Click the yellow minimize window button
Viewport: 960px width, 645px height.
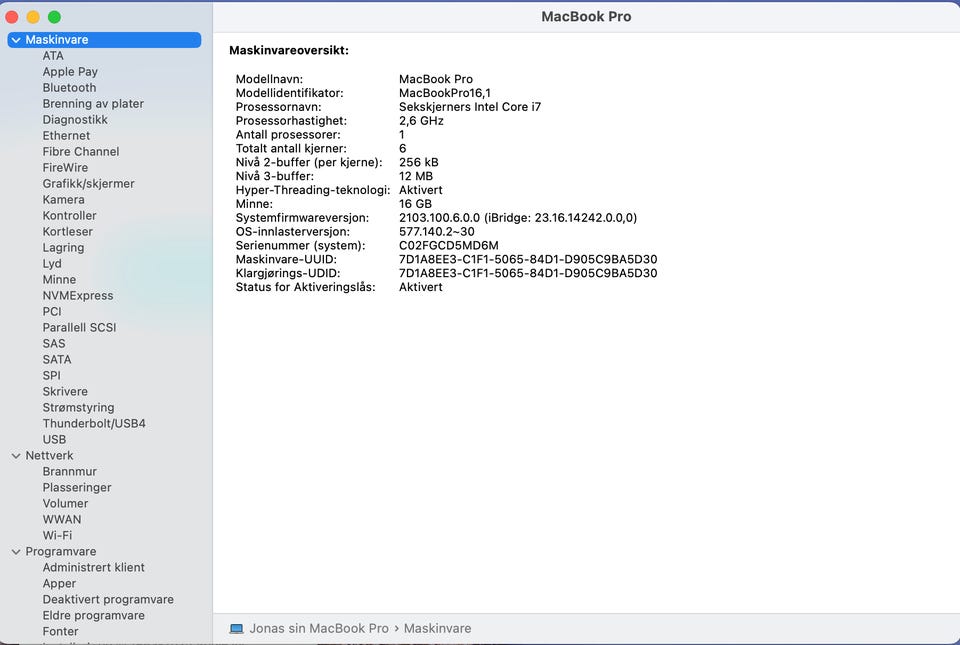click(33, 17)
